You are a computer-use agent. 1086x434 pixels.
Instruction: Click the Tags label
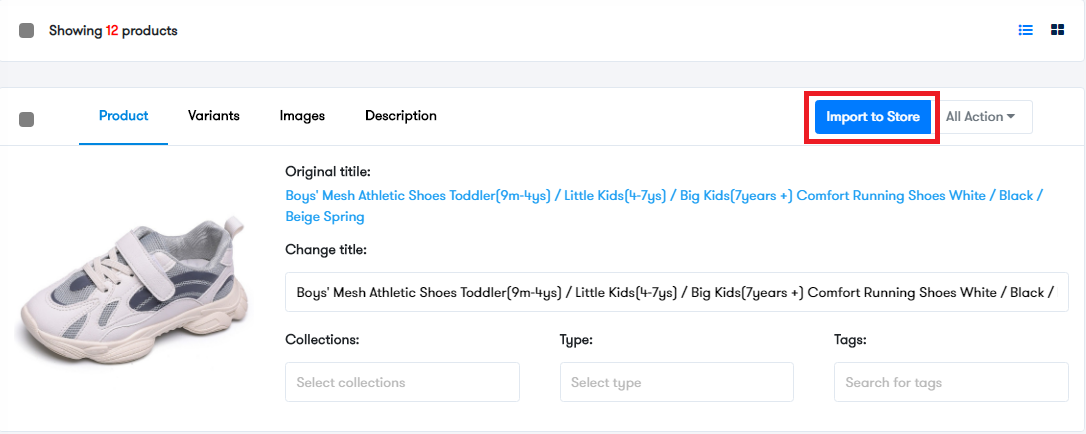pos(851,340)
